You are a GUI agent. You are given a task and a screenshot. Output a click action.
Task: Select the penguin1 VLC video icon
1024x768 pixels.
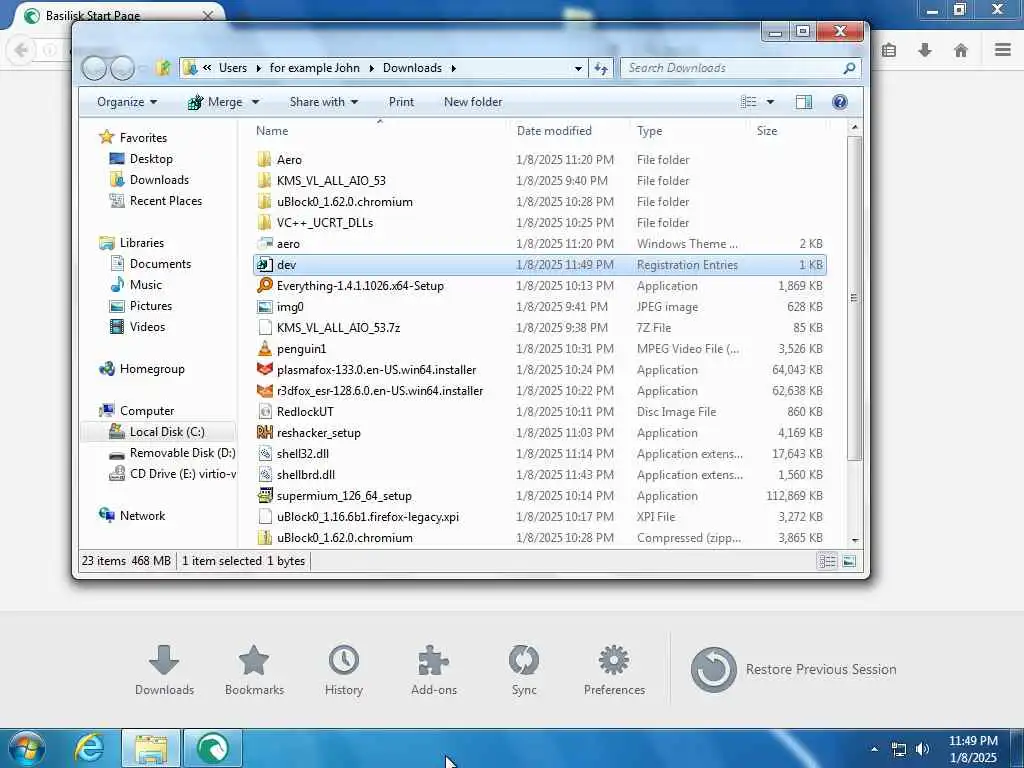point(264,349)
